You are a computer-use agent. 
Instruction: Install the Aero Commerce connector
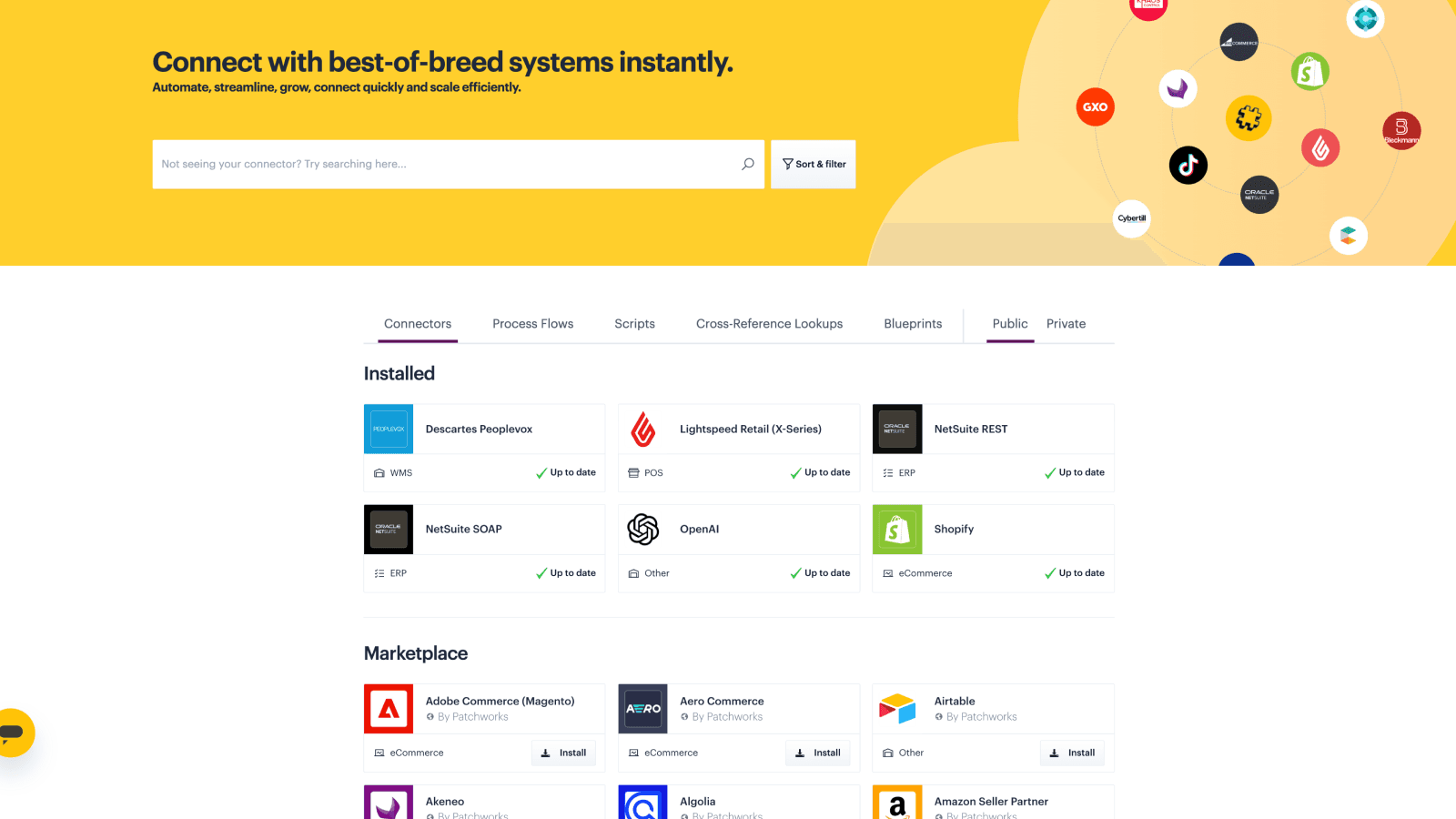click(x=817, y=753)
